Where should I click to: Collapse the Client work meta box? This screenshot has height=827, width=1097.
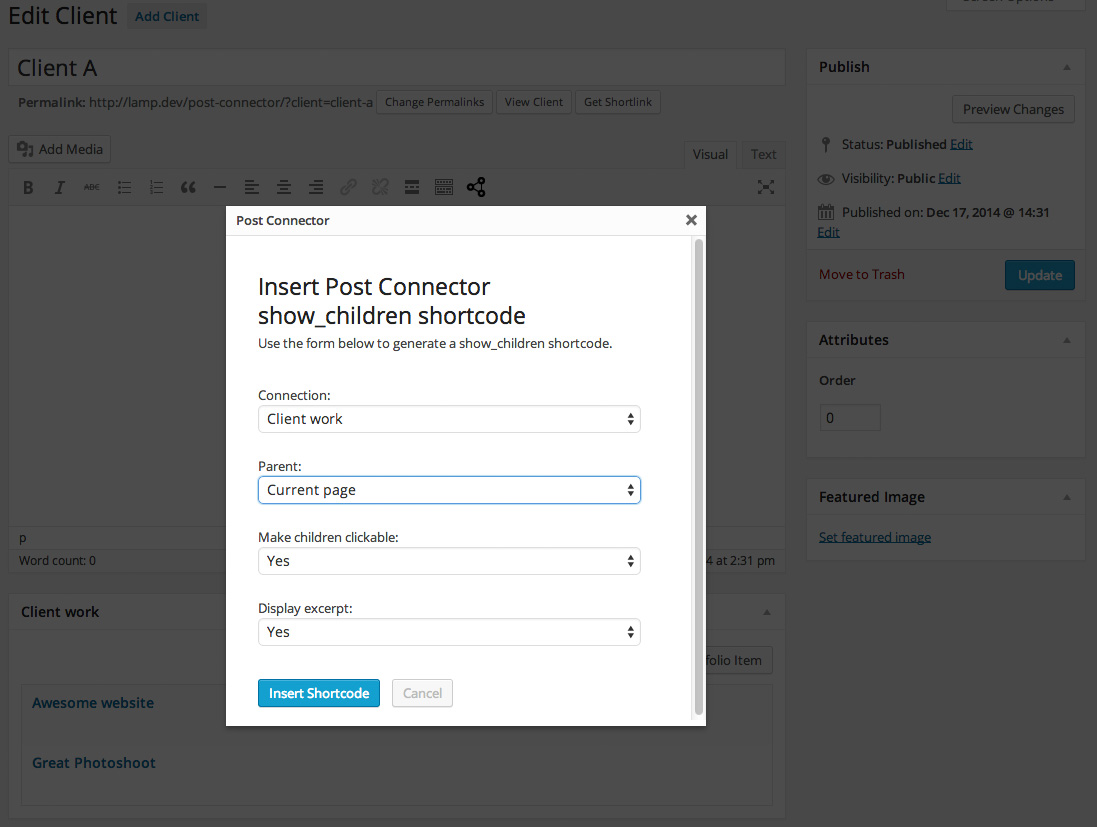[x=767, y=612]
